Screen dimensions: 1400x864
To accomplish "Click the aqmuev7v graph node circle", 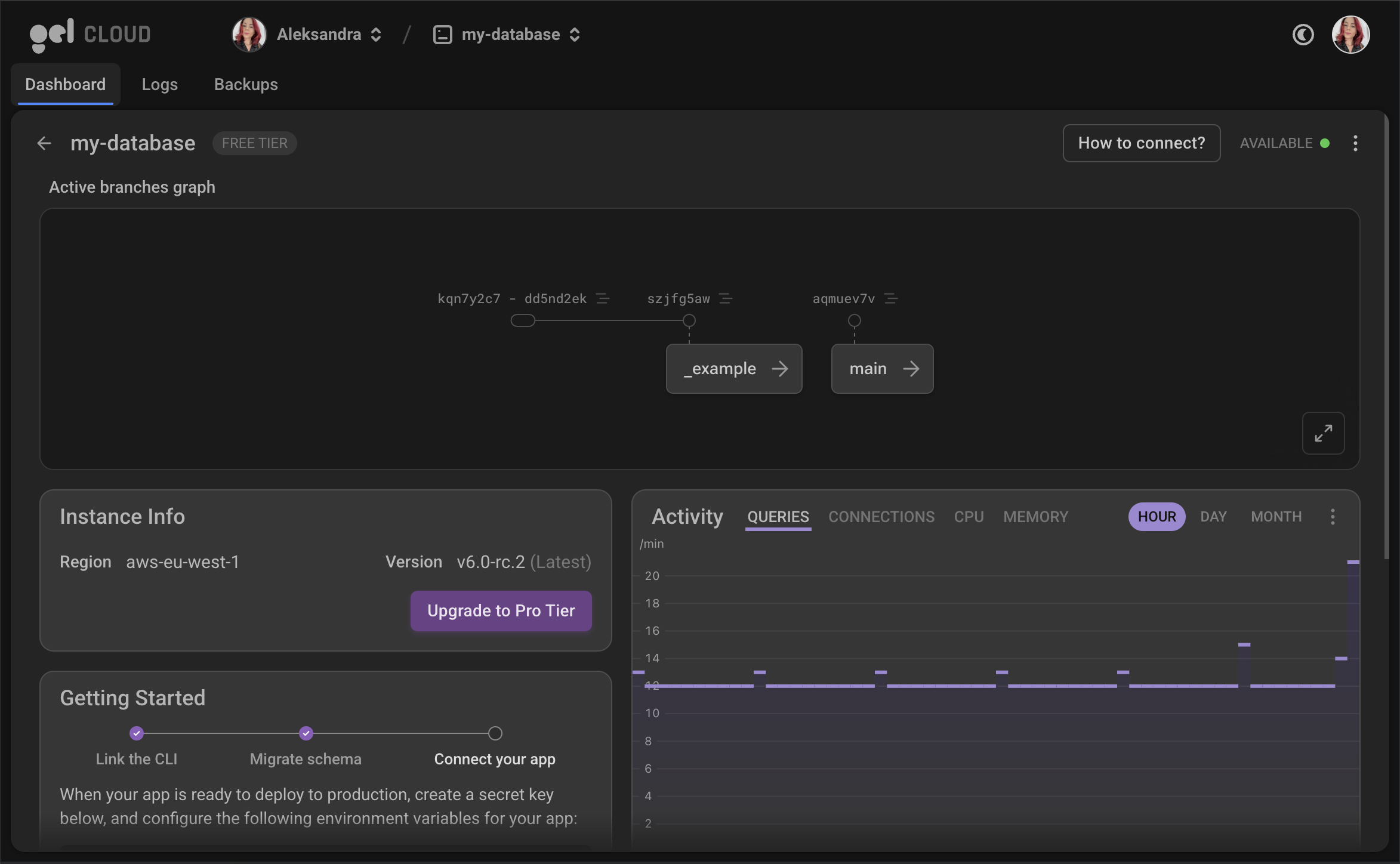I will click(855, 321).
